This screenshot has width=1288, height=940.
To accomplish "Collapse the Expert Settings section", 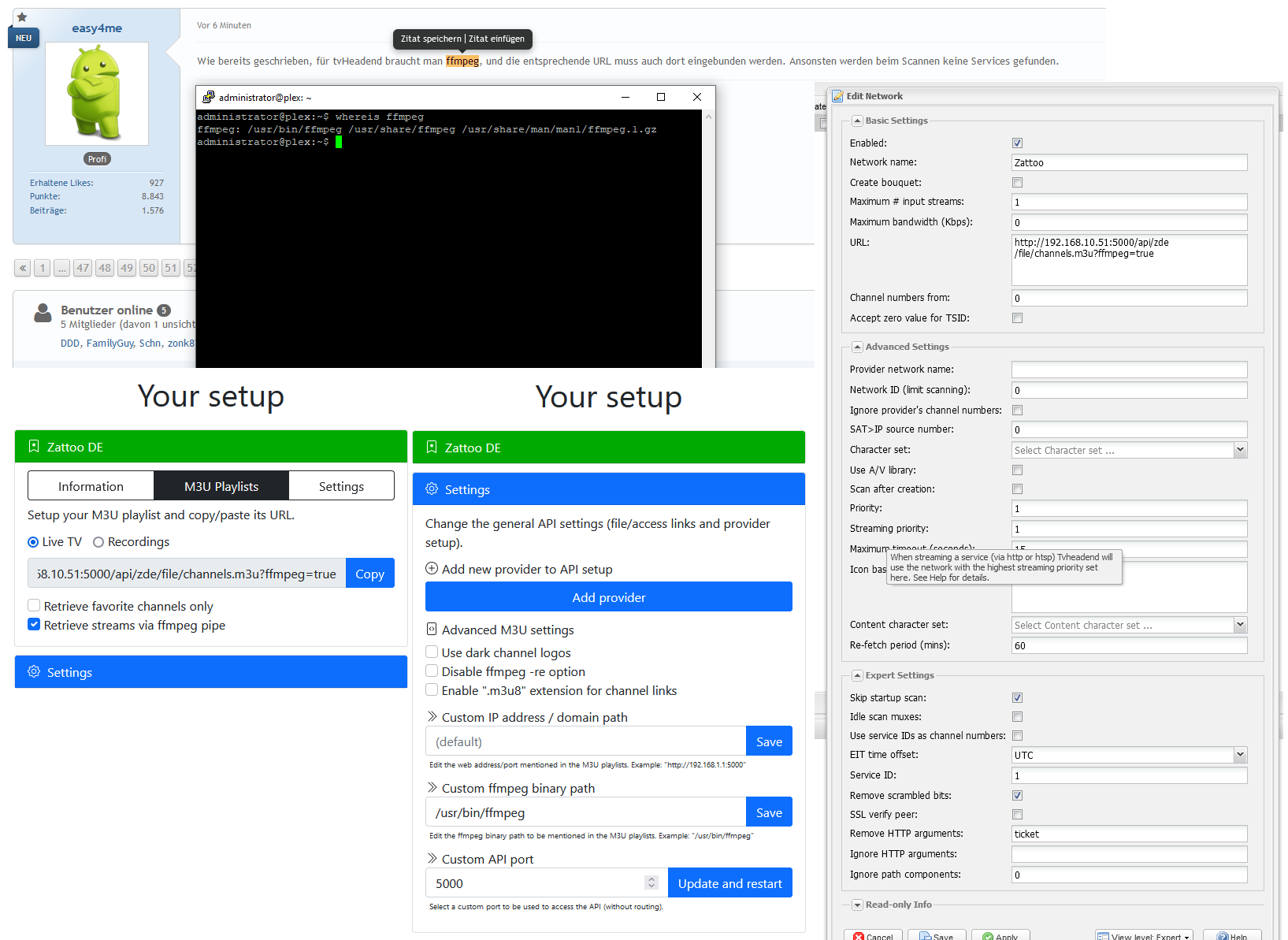I will point(857,676).
